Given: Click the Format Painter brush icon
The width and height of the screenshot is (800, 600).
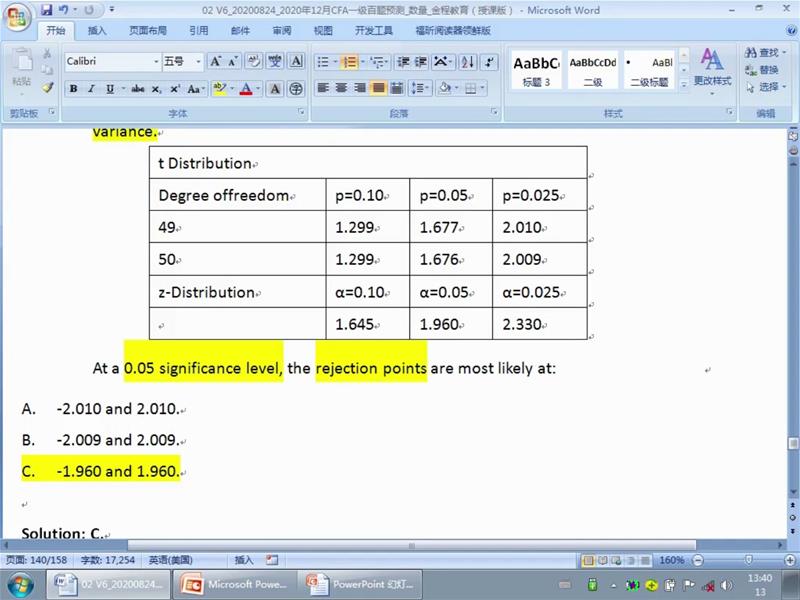Looking at the screenshot, I should 48,86.
